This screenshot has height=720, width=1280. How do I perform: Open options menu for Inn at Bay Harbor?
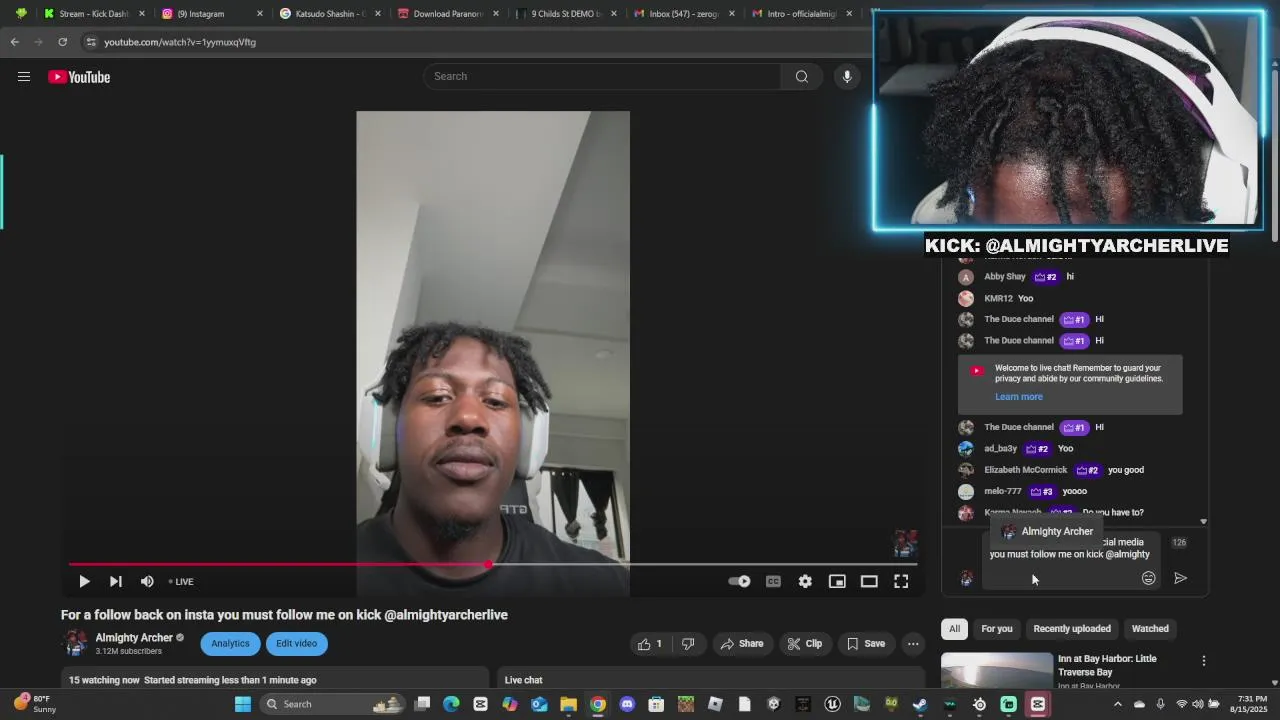click(1204, 661)
